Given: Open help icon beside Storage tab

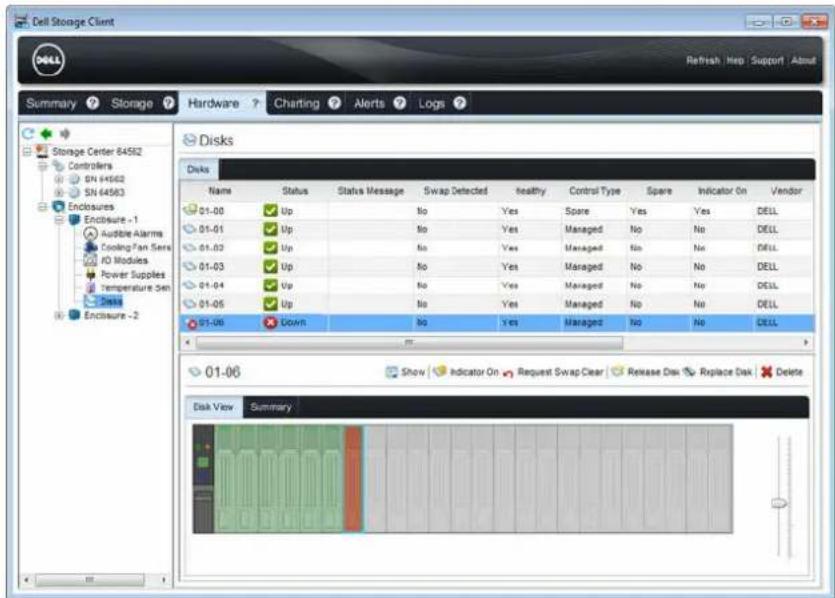Looking at the screenshot, I should click(x=168, y=103).
